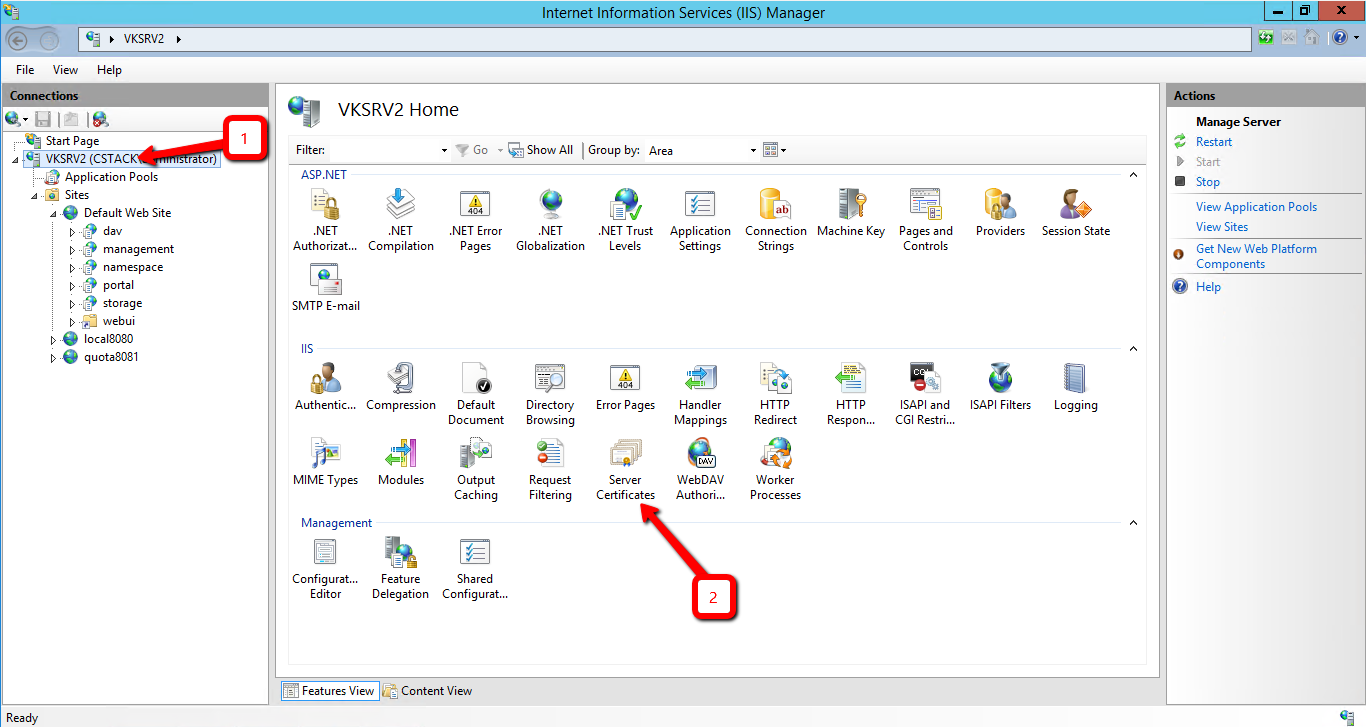Expand the local8080 site node

pyautogui.click(x=53, y=339)
